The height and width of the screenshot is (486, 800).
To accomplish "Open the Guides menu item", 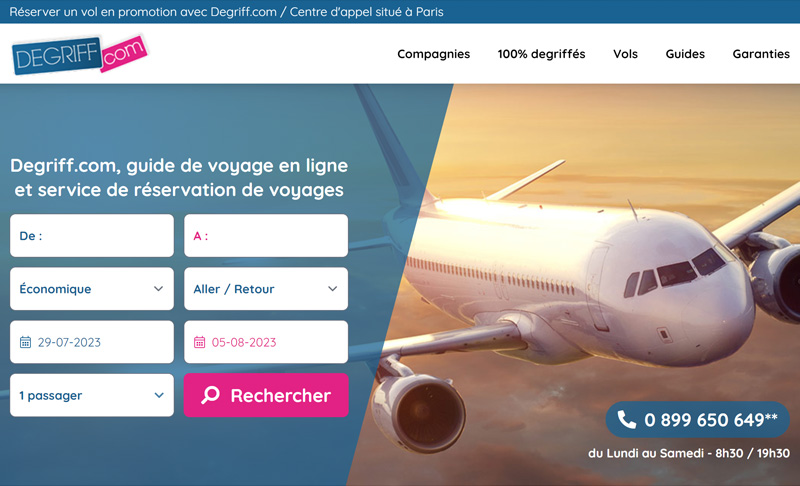I will tap(685, 54).
